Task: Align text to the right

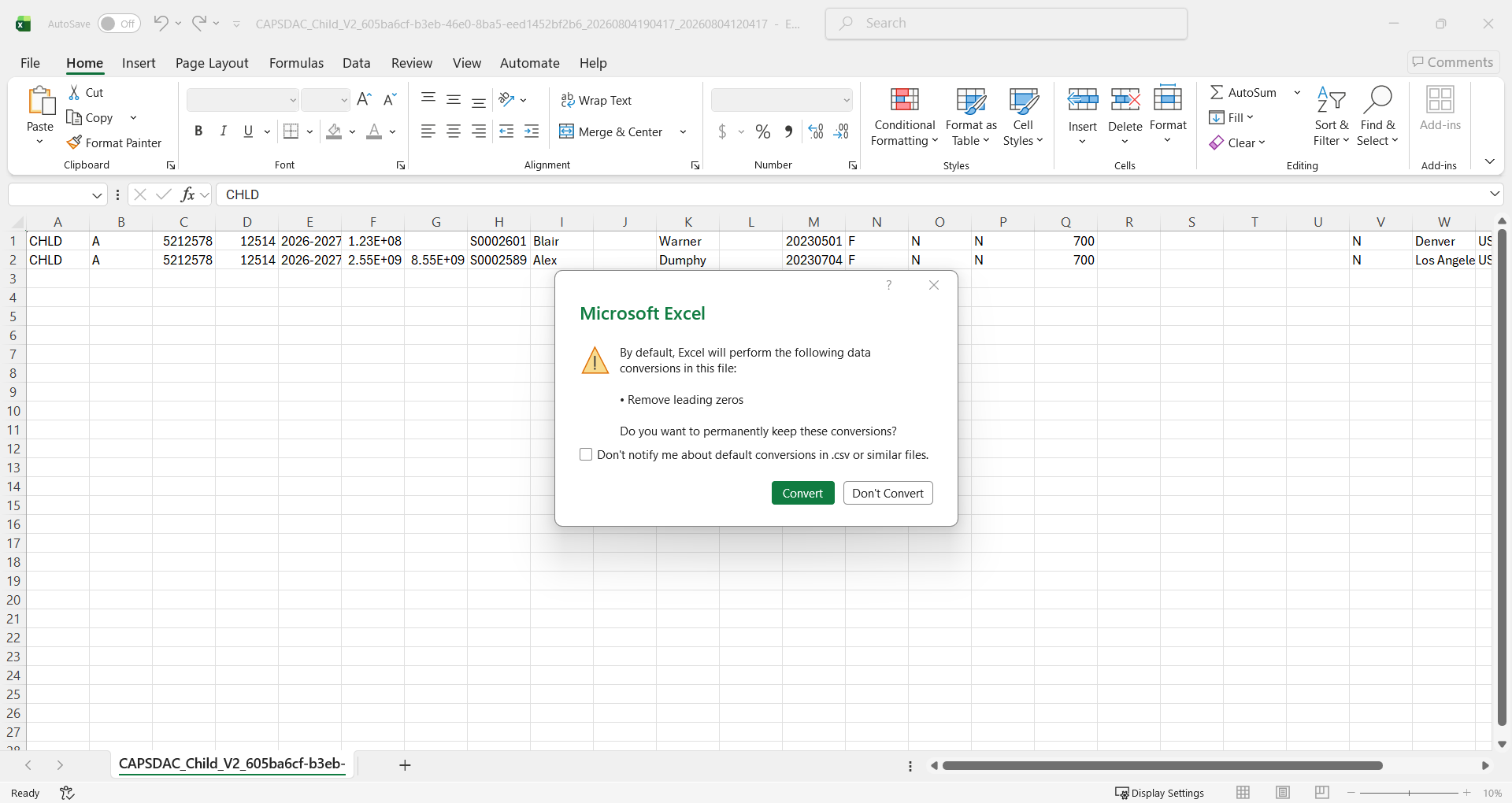Action: point(479,131)
